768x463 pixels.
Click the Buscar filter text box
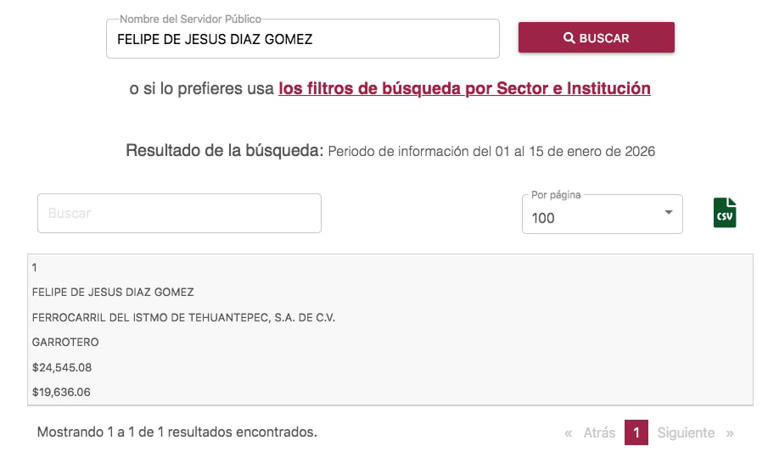pyautogui.click(x=179, y=213)
